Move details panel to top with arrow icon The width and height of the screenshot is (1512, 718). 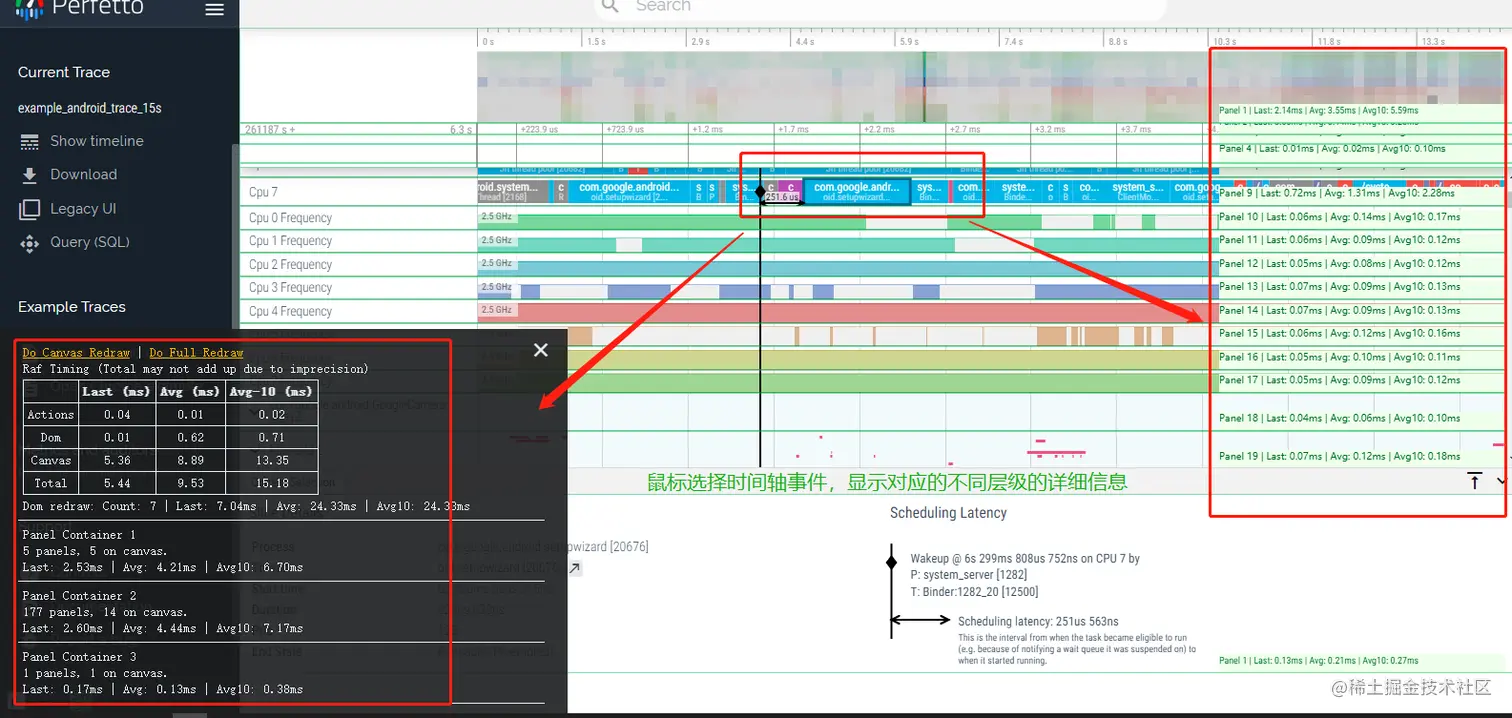(1475, 481)
